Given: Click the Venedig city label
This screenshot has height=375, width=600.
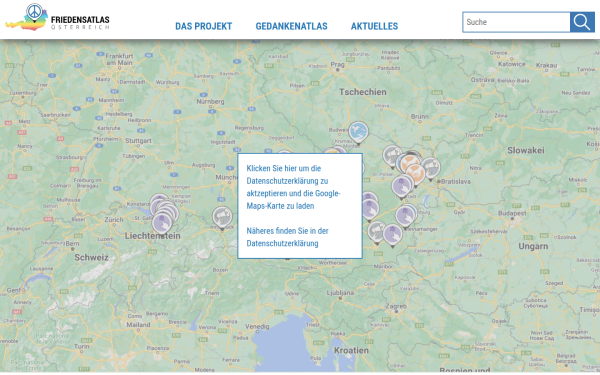Looking at the screenshot, I should click(257, 326).
